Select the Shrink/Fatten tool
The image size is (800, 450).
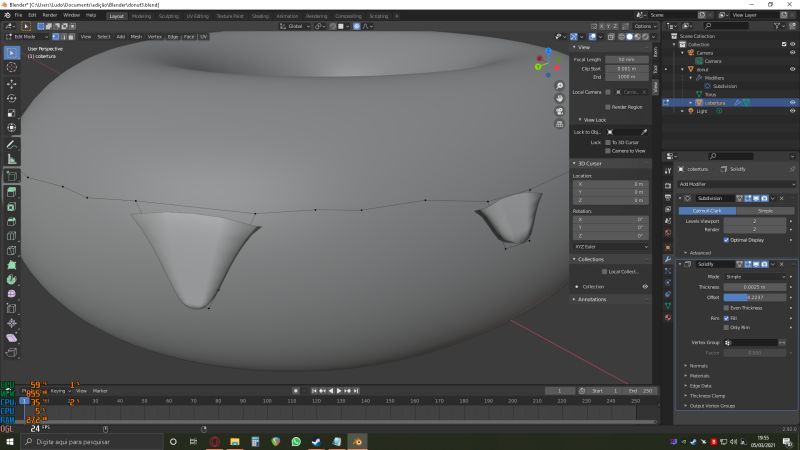point(12,323)
